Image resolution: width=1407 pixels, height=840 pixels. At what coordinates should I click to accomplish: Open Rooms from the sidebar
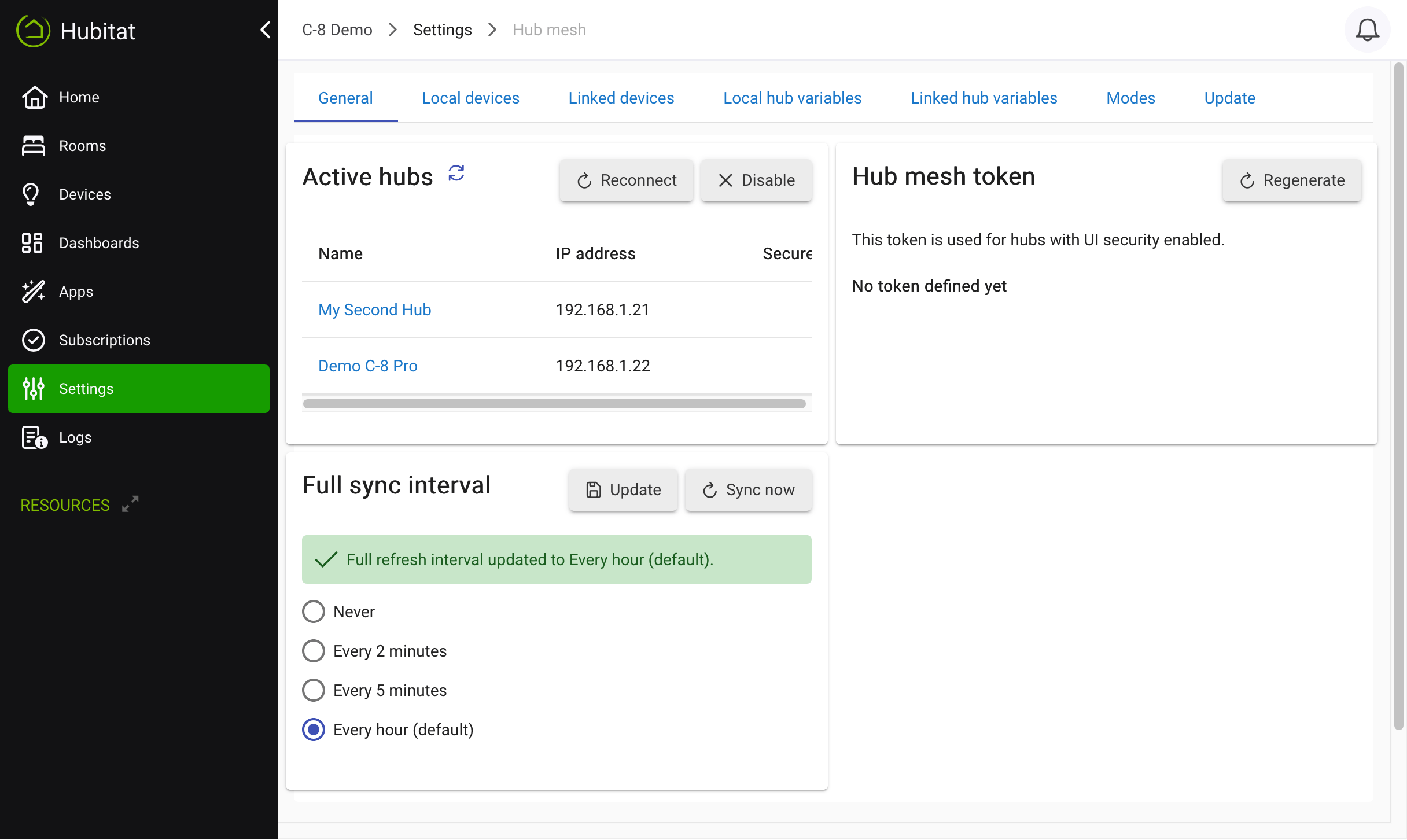(x=139, y=146)
